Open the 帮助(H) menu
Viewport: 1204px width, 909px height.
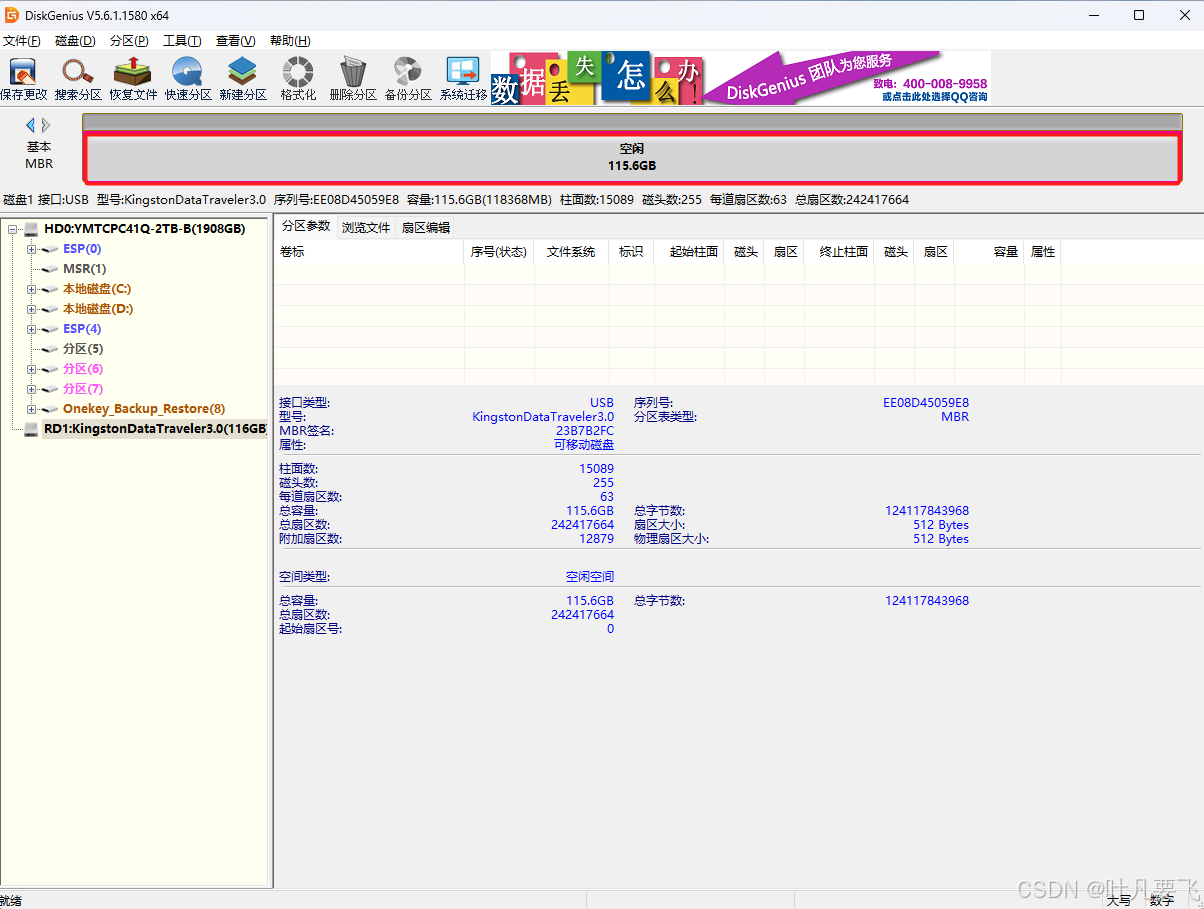pos(290,41)
